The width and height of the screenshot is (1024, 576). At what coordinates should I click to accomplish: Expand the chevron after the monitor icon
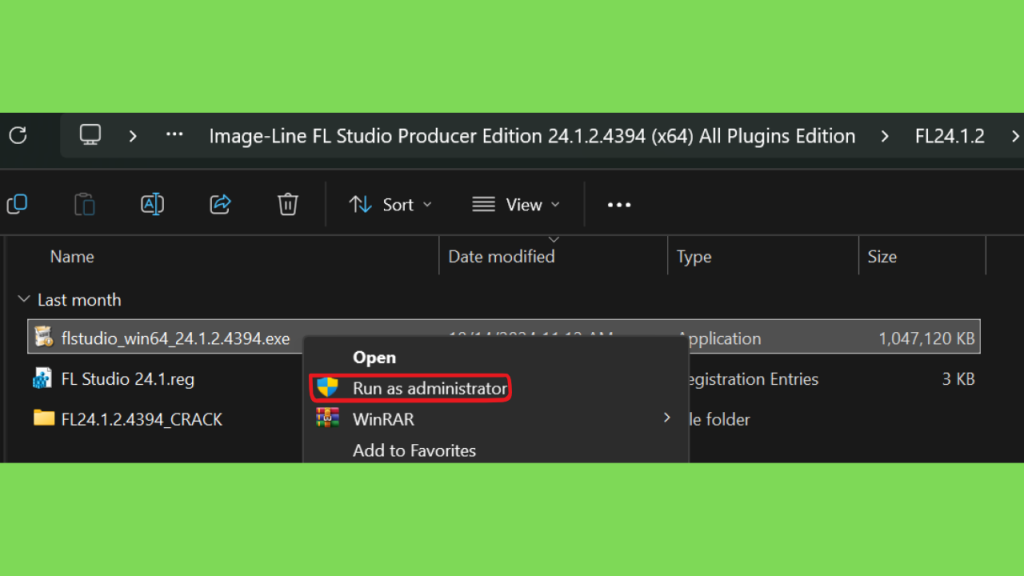point(133,136)
